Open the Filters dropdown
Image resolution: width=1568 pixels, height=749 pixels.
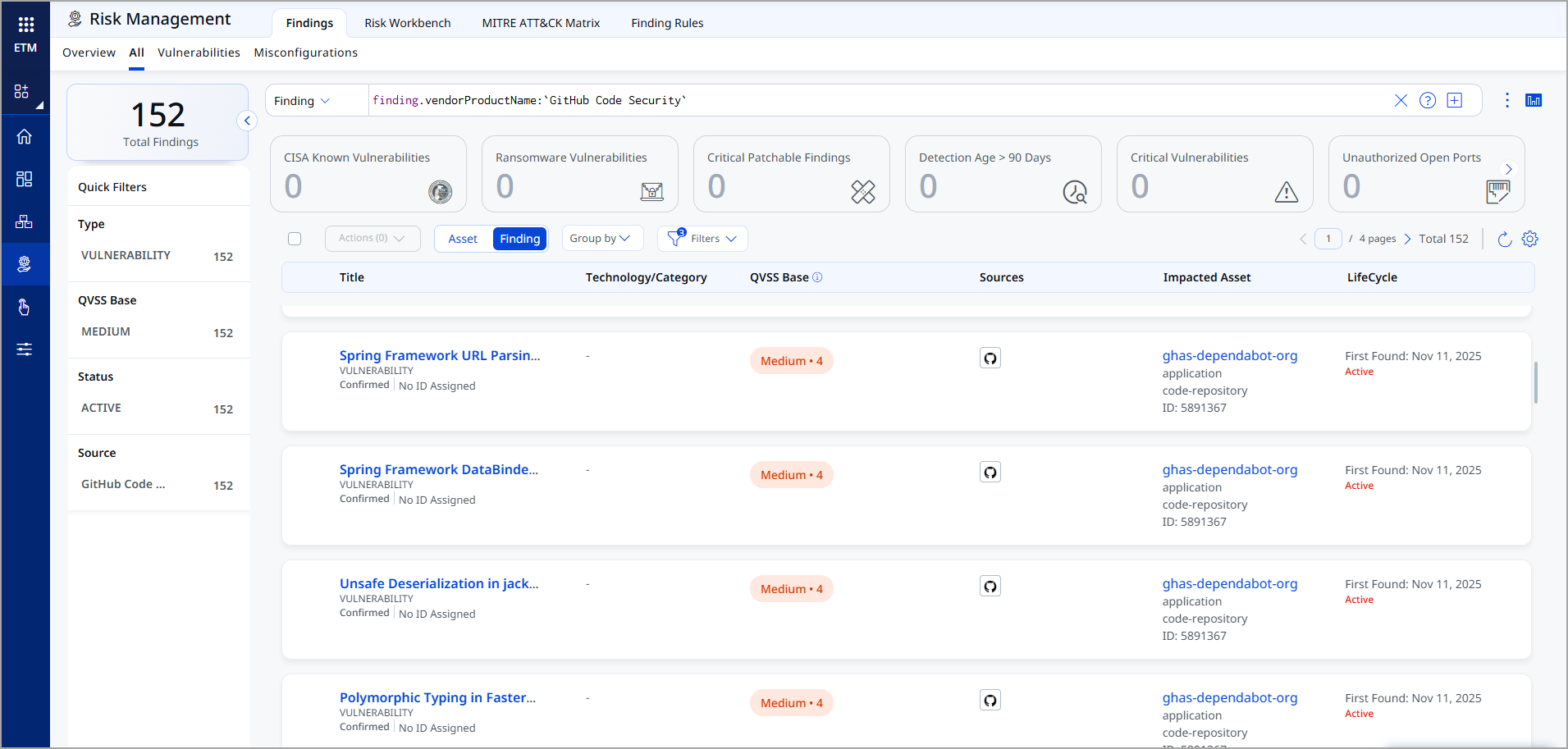coord(703,239)
